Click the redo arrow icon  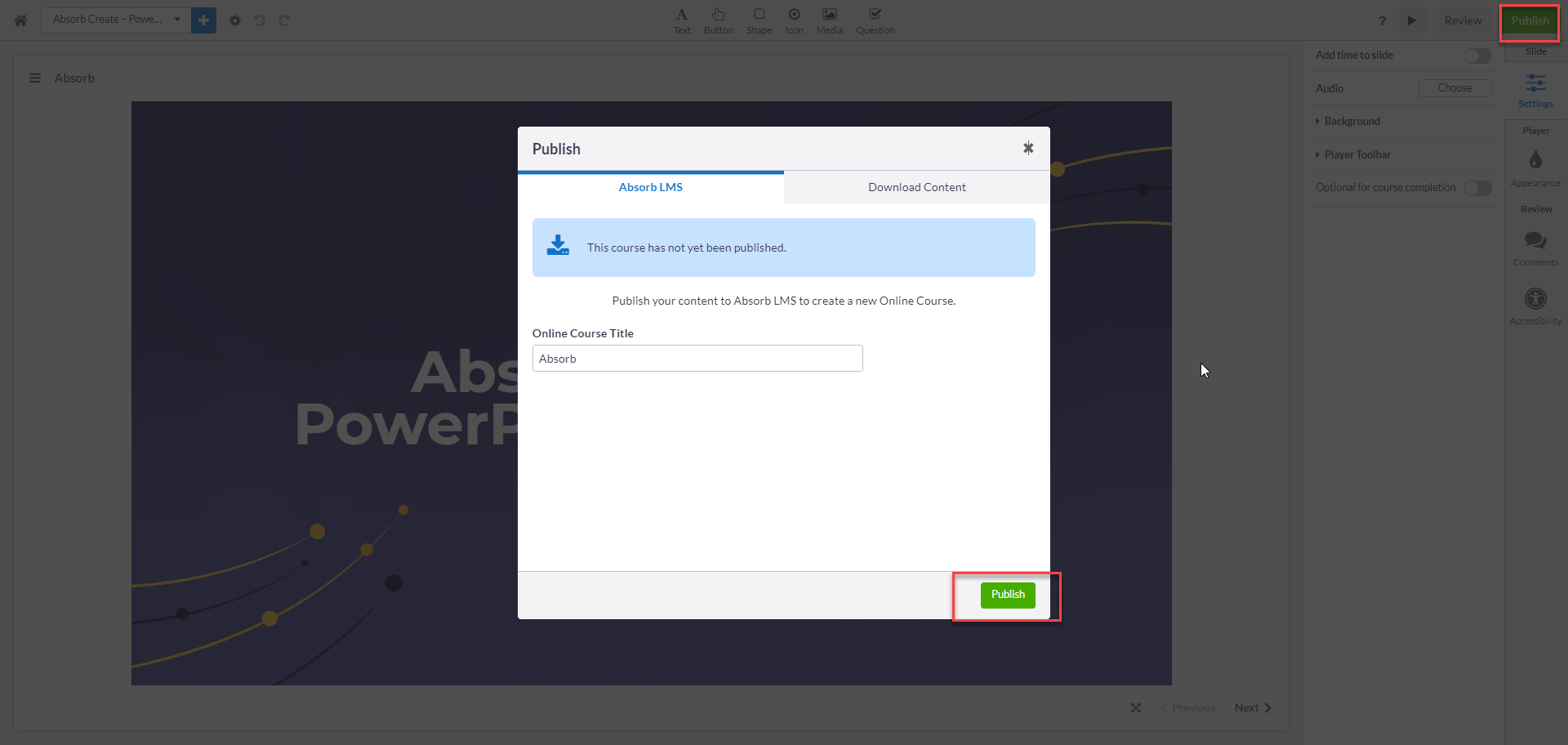[x=284, y=20]
